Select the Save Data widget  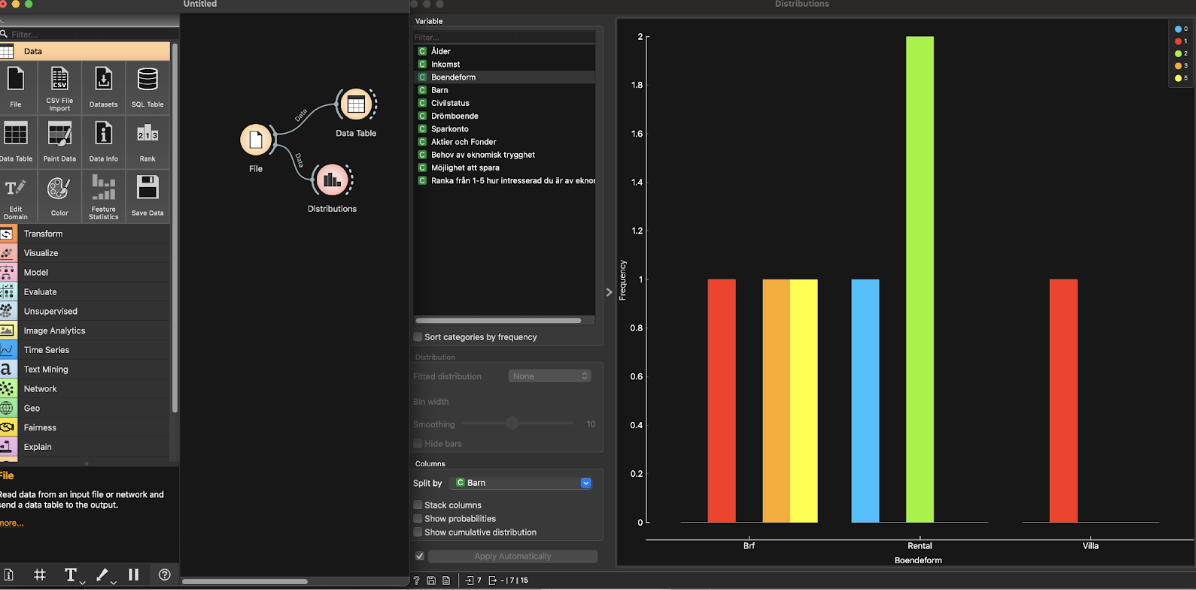[x=148, y=195]
